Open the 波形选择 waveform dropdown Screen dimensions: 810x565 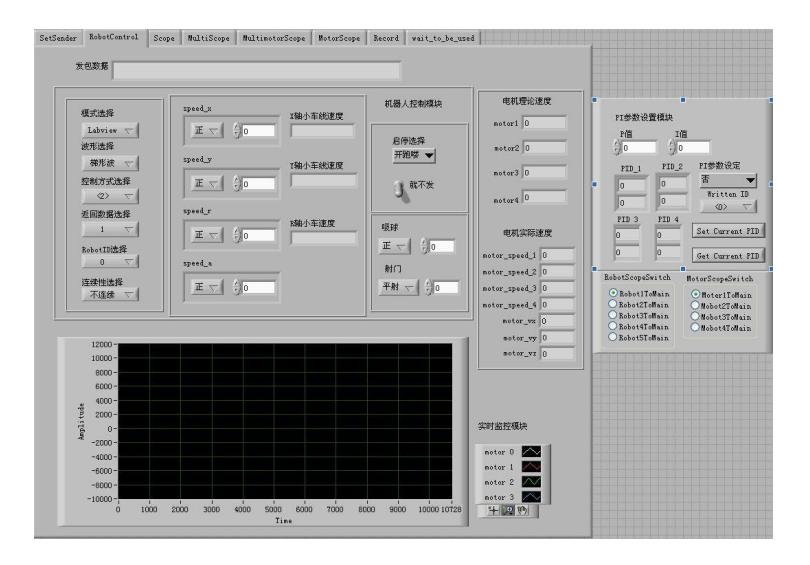pos(110,163)
